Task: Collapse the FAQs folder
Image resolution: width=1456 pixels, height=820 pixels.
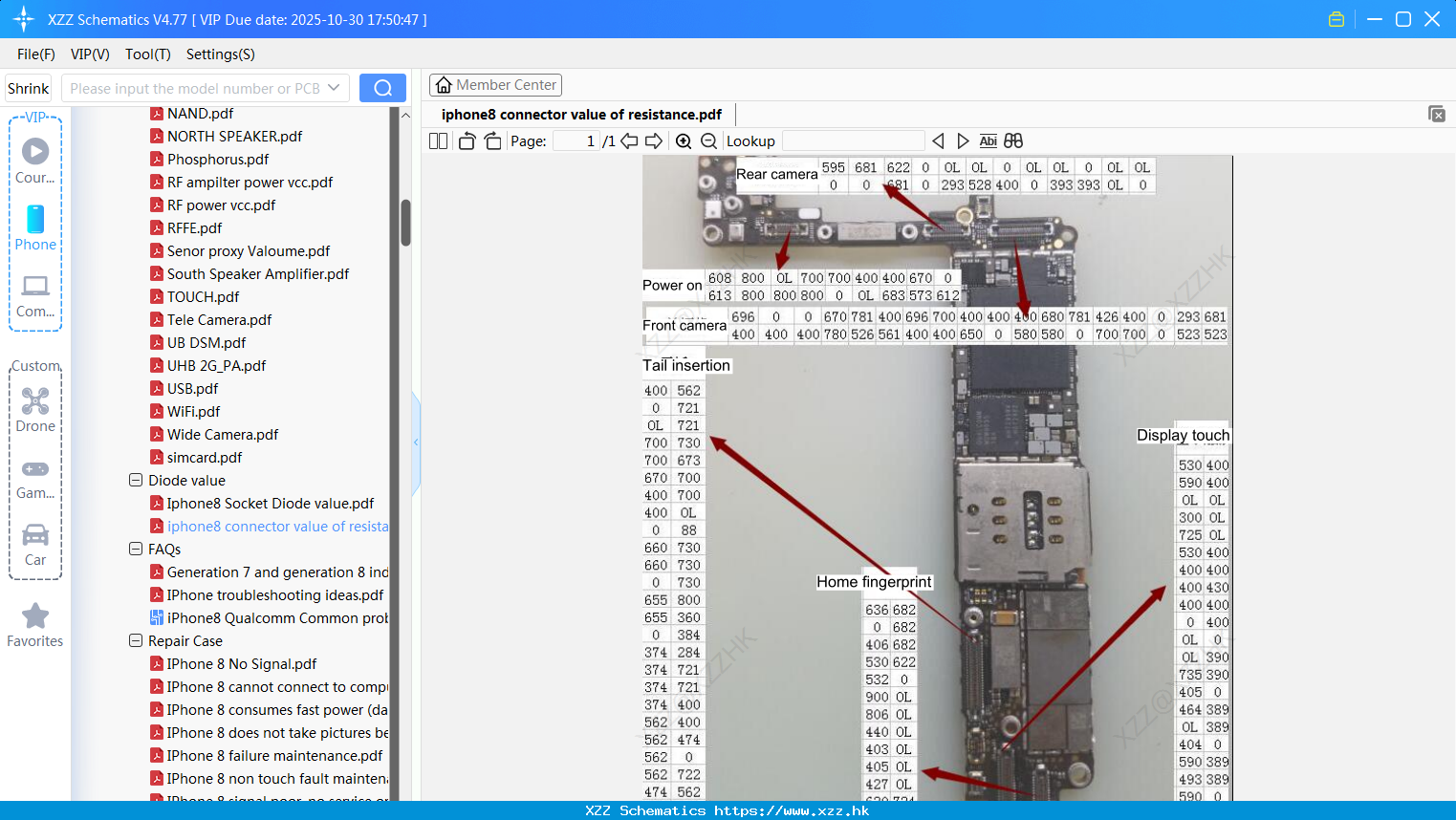Action: click(x=136, y=549)
